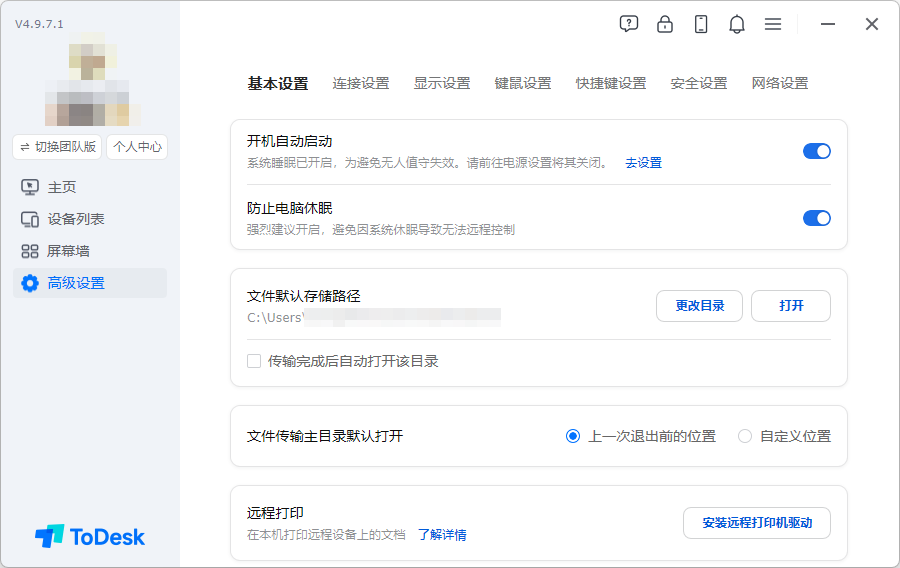Viewport: 900px width, 568px height.
Task: Minimize the ToDesk window
Action: (x=828, y=24)
